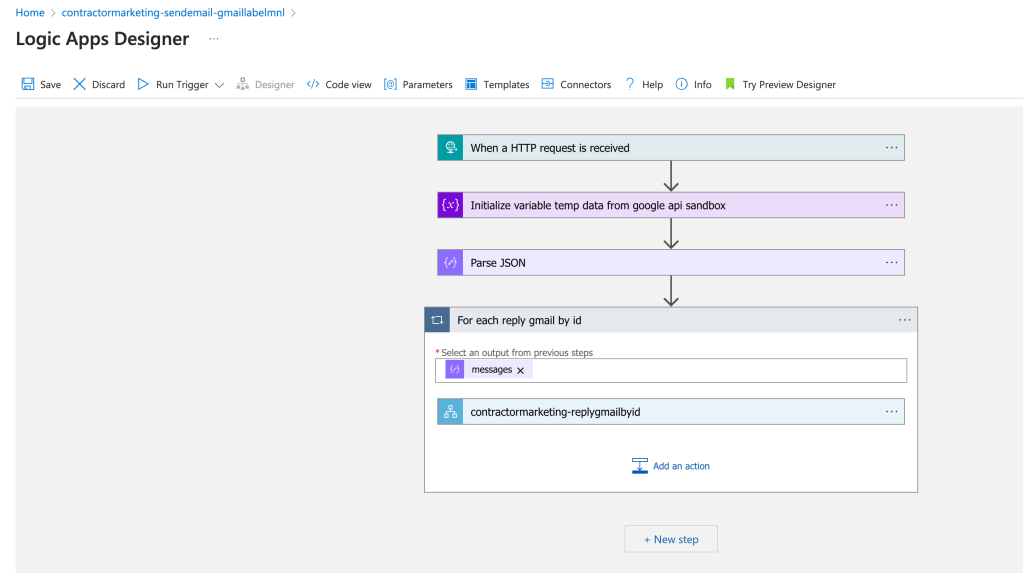Open ellipsis menu for Parse JSON step
The image size is (1023, 573).
891,262
